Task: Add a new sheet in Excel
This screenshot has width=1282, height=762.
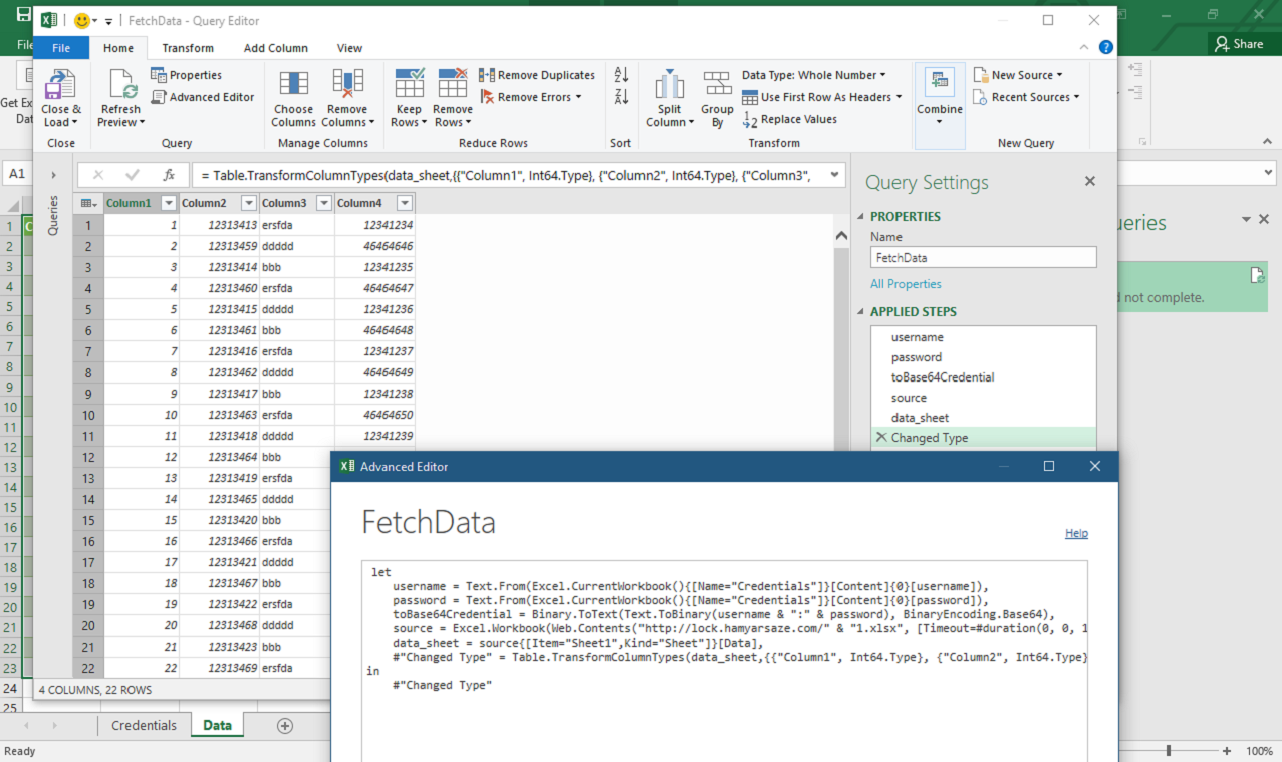Action: (284, 726)
